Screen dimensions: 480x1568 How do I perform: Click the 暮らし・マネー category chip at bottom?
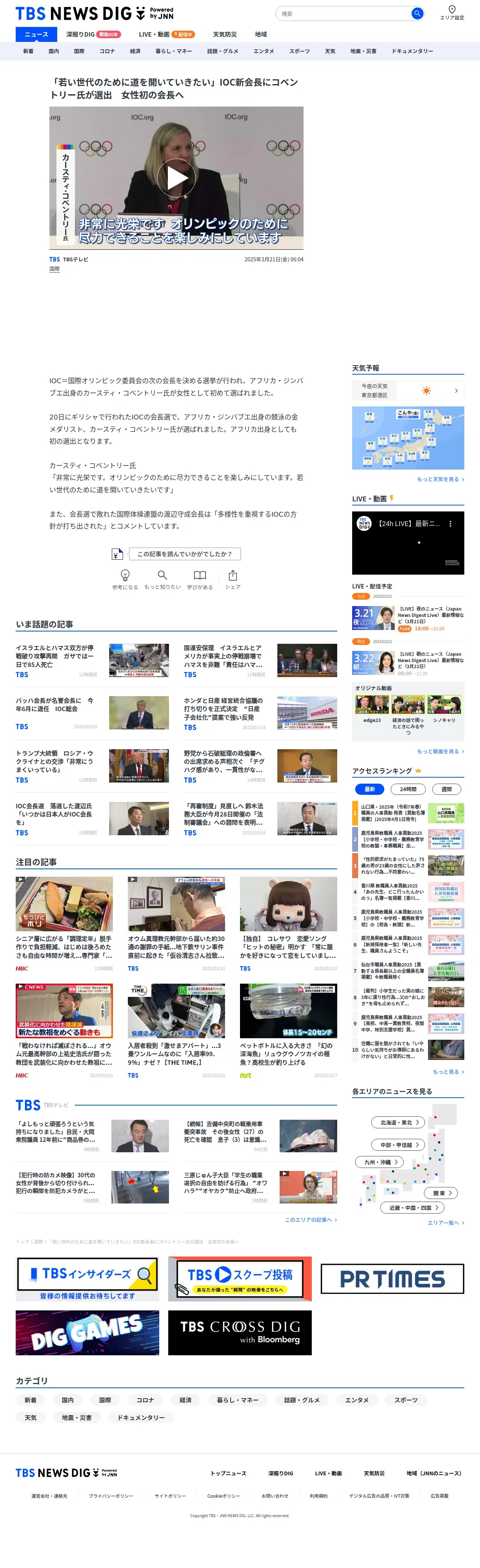(238, 1400)
